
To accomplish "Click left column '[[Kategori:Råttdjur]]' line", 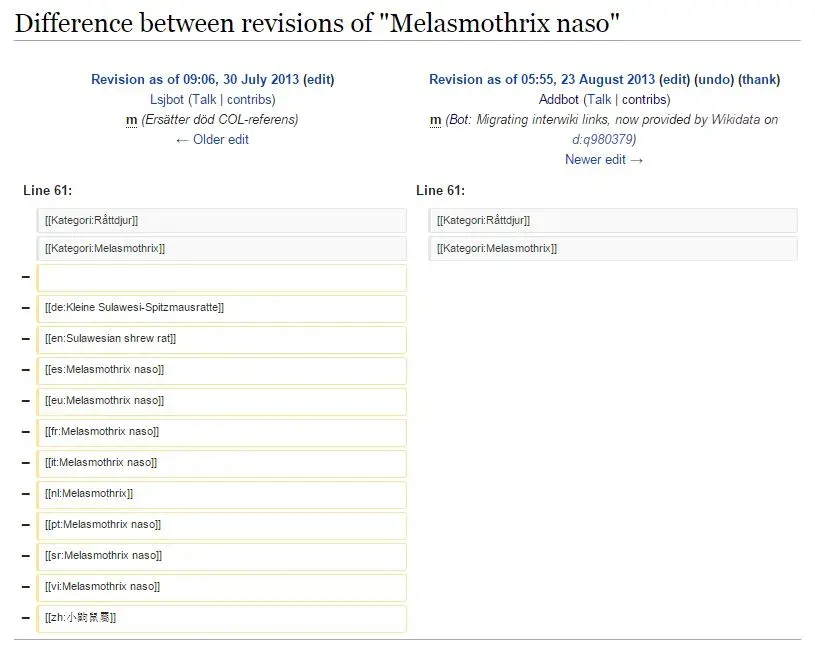I will click(222, 220).
